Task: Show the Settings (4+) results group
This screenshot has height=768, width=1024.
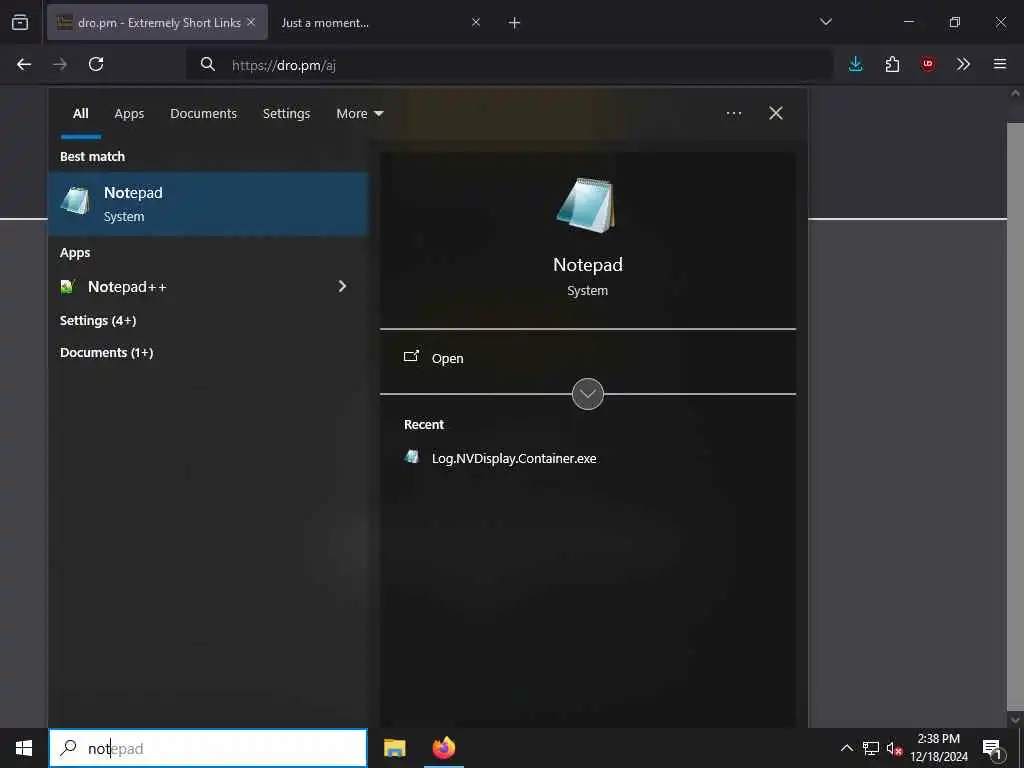Action: (x=98, y=321)
